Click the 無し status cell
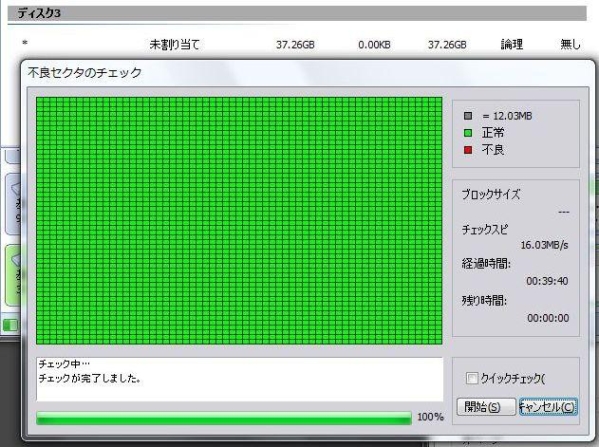The height and width of the screenshot is (447, 599). pos(570,44)
